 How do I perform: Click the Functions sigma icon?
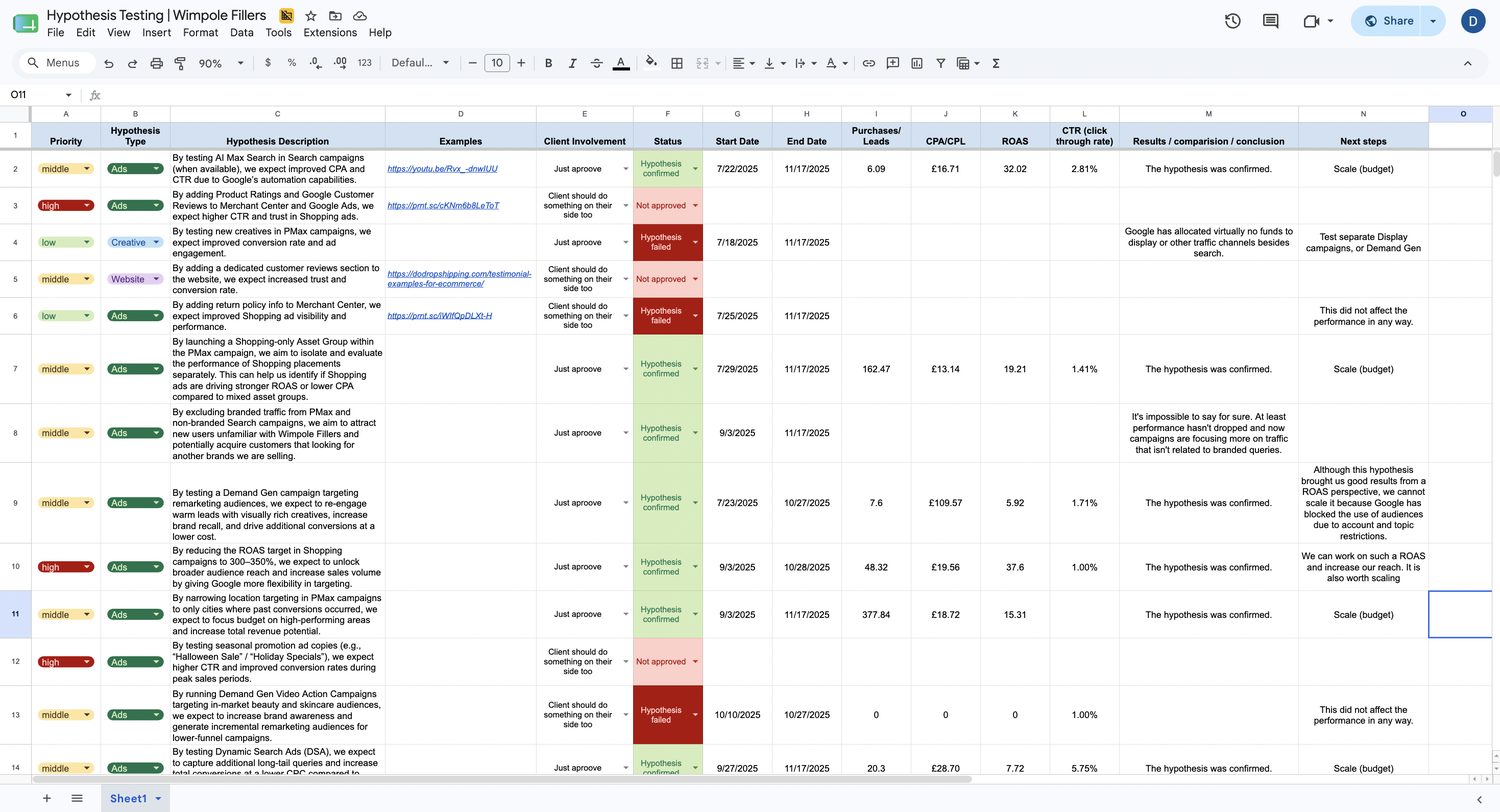pos(996,63)
